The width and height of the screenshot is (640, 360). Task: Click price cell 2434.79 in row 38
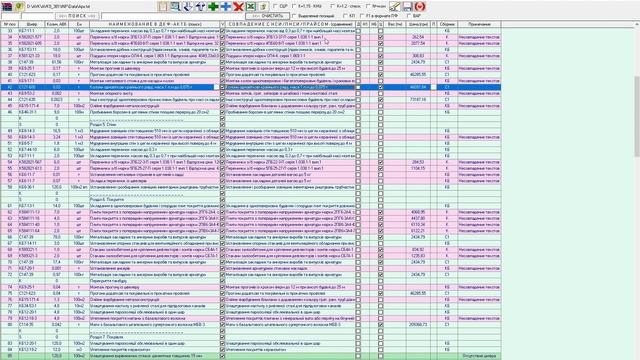point(418,62)
